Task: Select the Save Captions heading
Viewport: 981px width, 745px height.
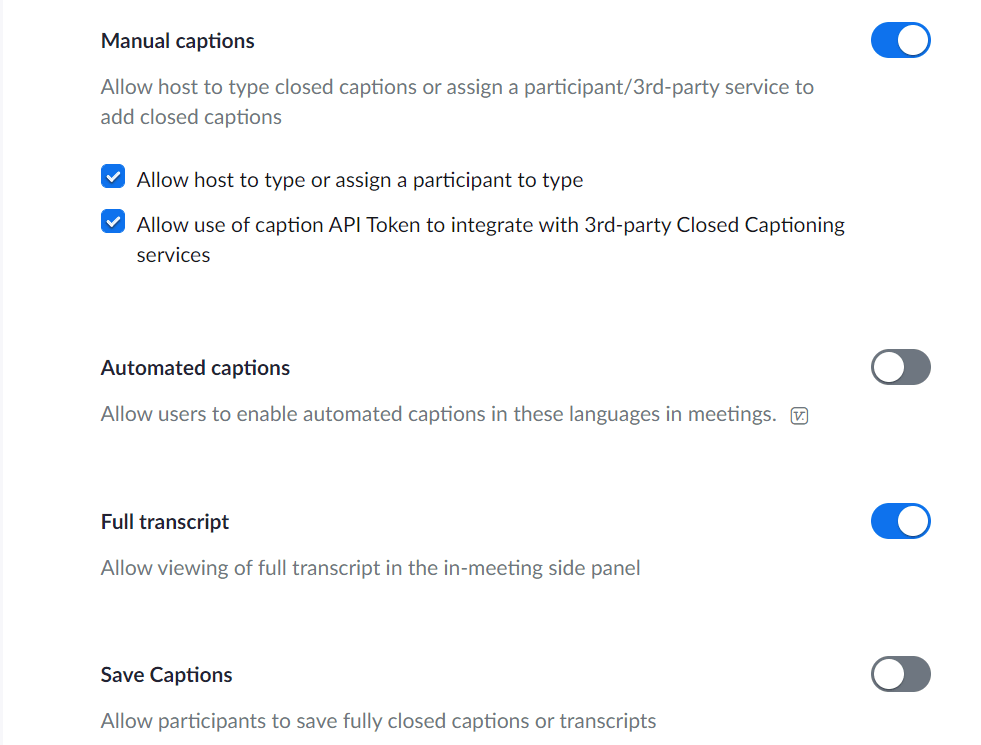Action: [x=166, y=675]
